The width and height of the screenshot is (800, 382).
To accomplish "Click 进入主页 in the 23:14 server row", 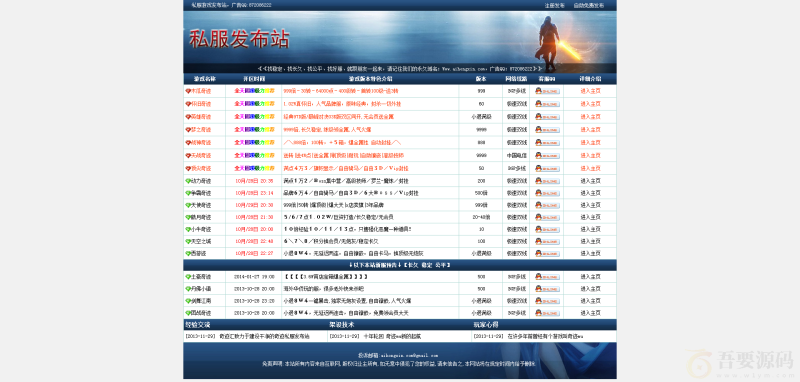I will (x=590, y=193).
